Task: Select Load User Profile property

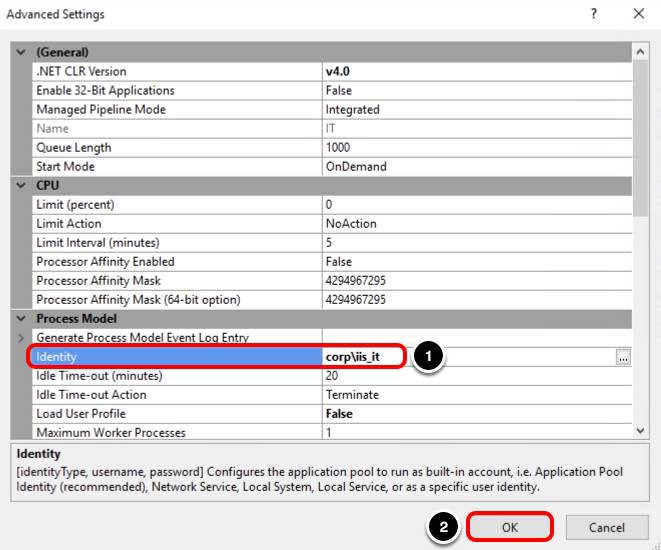Action: click(x=177, y=414)
